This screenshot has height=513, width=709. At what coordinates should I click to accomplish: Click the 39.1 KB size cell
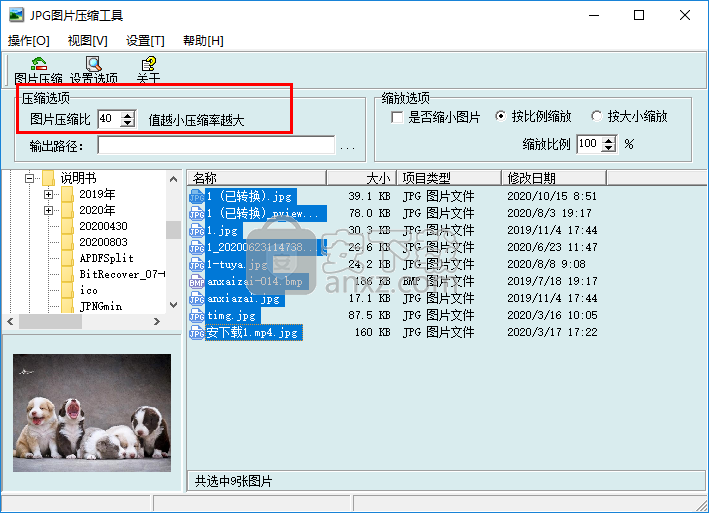(369, 196)
